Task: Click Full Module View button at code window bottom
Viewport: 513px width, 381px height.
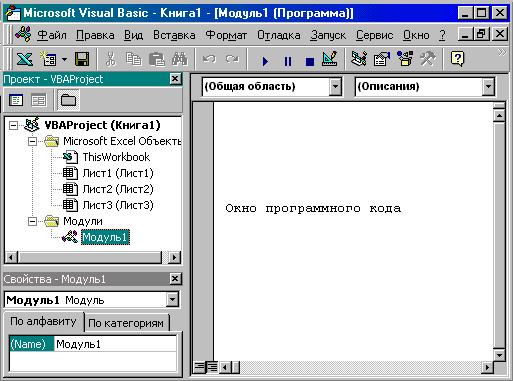Action: 212,367
